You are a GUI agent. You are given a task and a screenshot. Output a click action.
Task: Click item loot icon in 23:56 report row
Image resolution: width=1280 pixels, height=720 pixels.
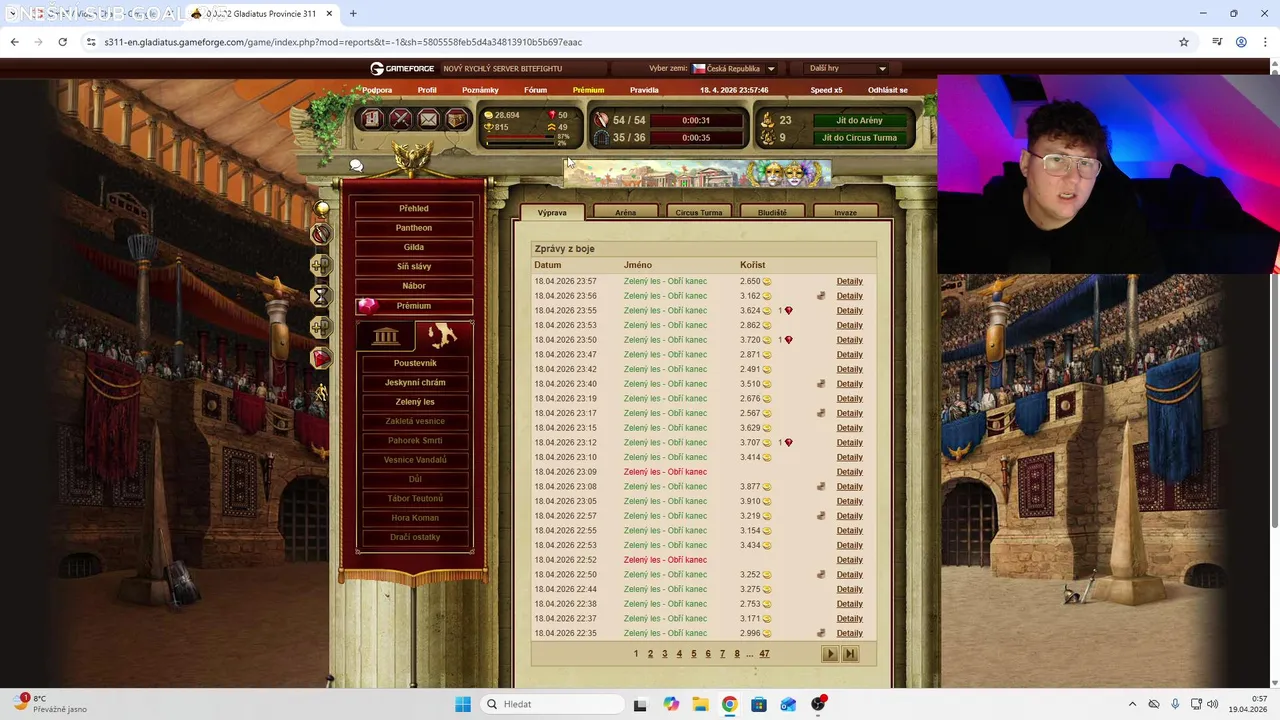coord(821,296)
